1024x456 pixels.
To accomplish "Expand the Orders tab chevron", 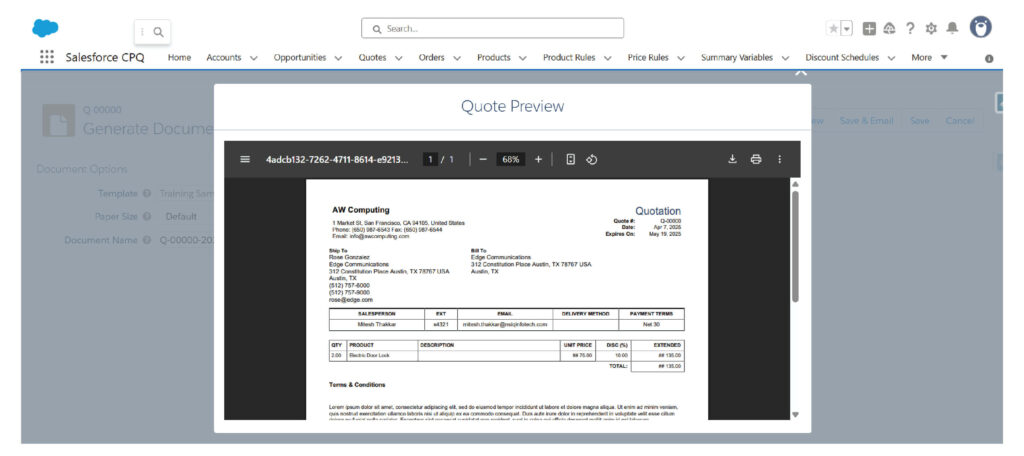I will (x=457, y=58).
